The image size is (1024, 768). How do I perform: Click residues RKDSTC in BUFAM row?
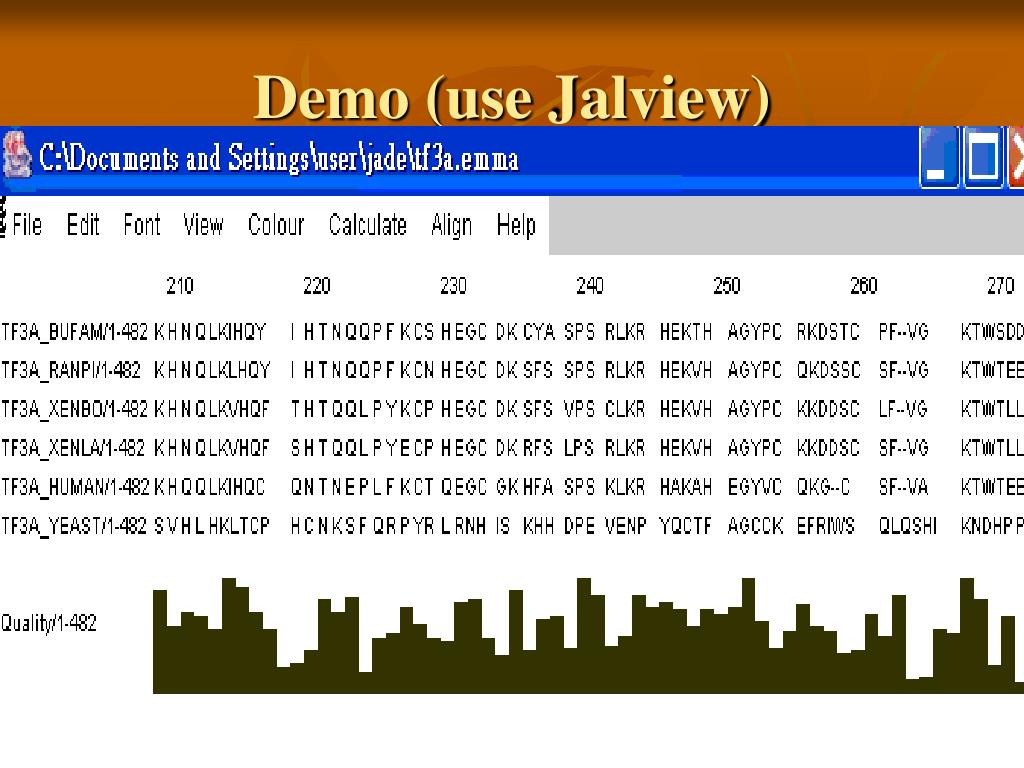coord(828,332)
